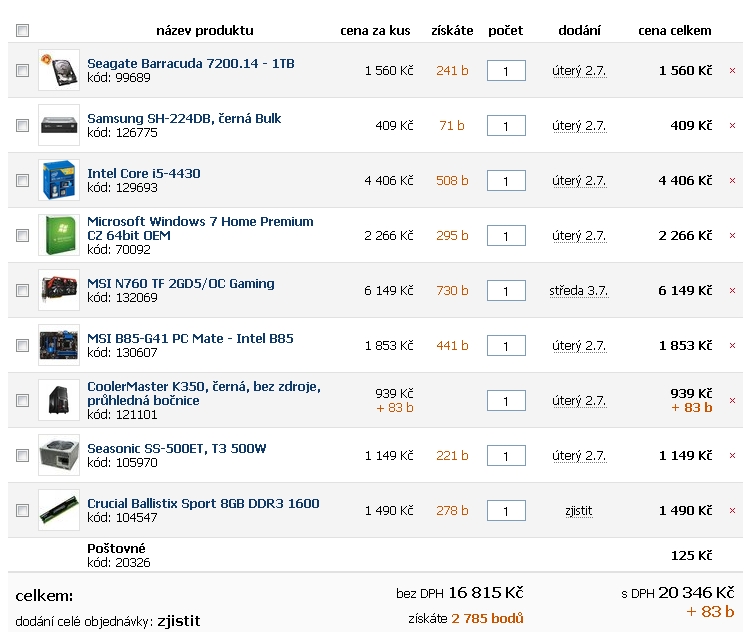This screenshot has width=746, height=632.
Task: Focus quantity field for Seagate Barracuda
Action: [x=506, y=70]
